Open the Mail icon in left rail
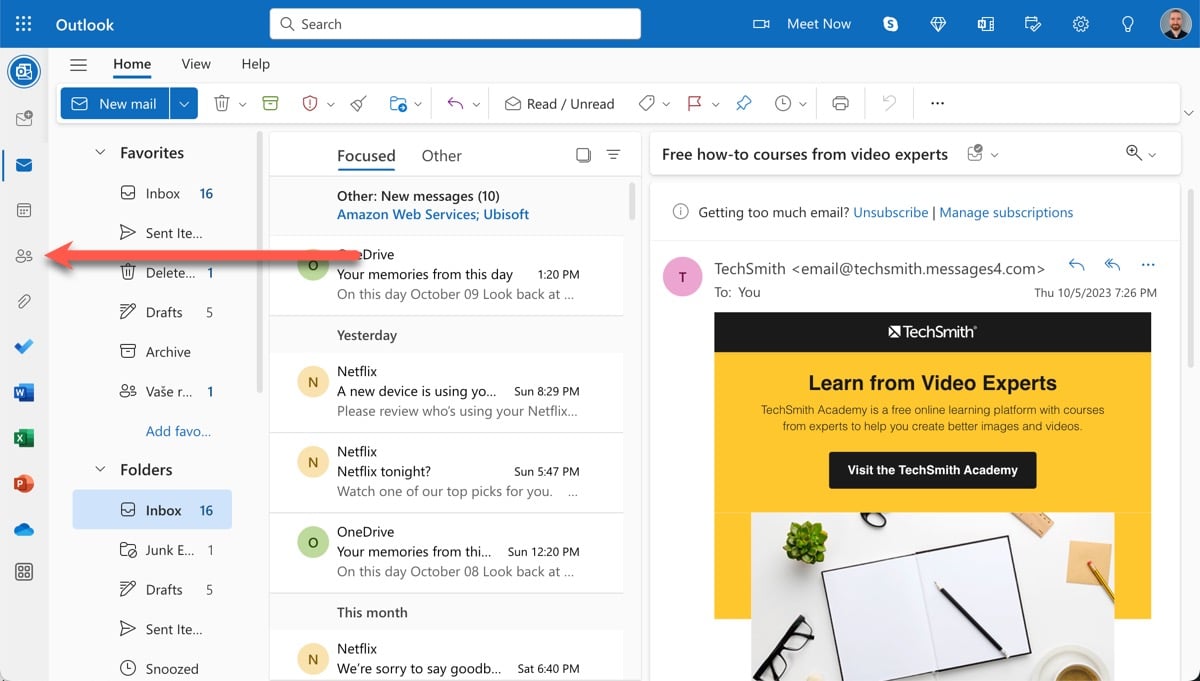 coord(24,165)
